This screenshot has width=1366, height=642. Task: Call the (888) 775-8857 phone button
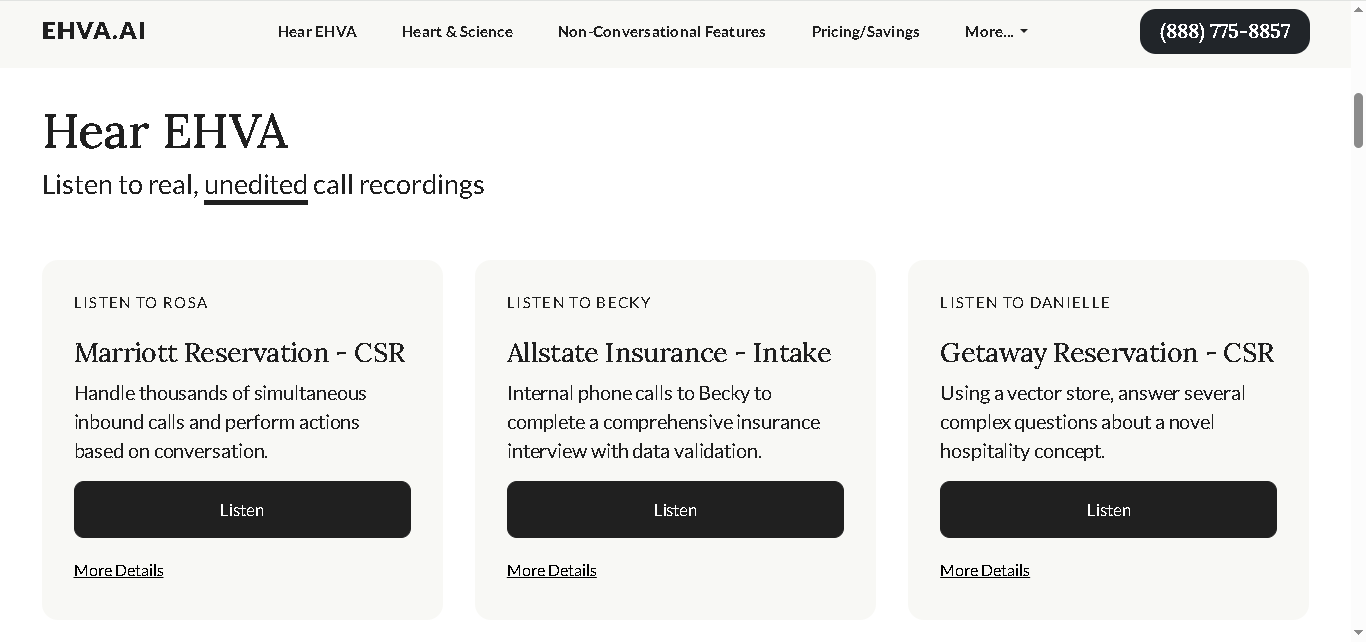(1225, 31)
